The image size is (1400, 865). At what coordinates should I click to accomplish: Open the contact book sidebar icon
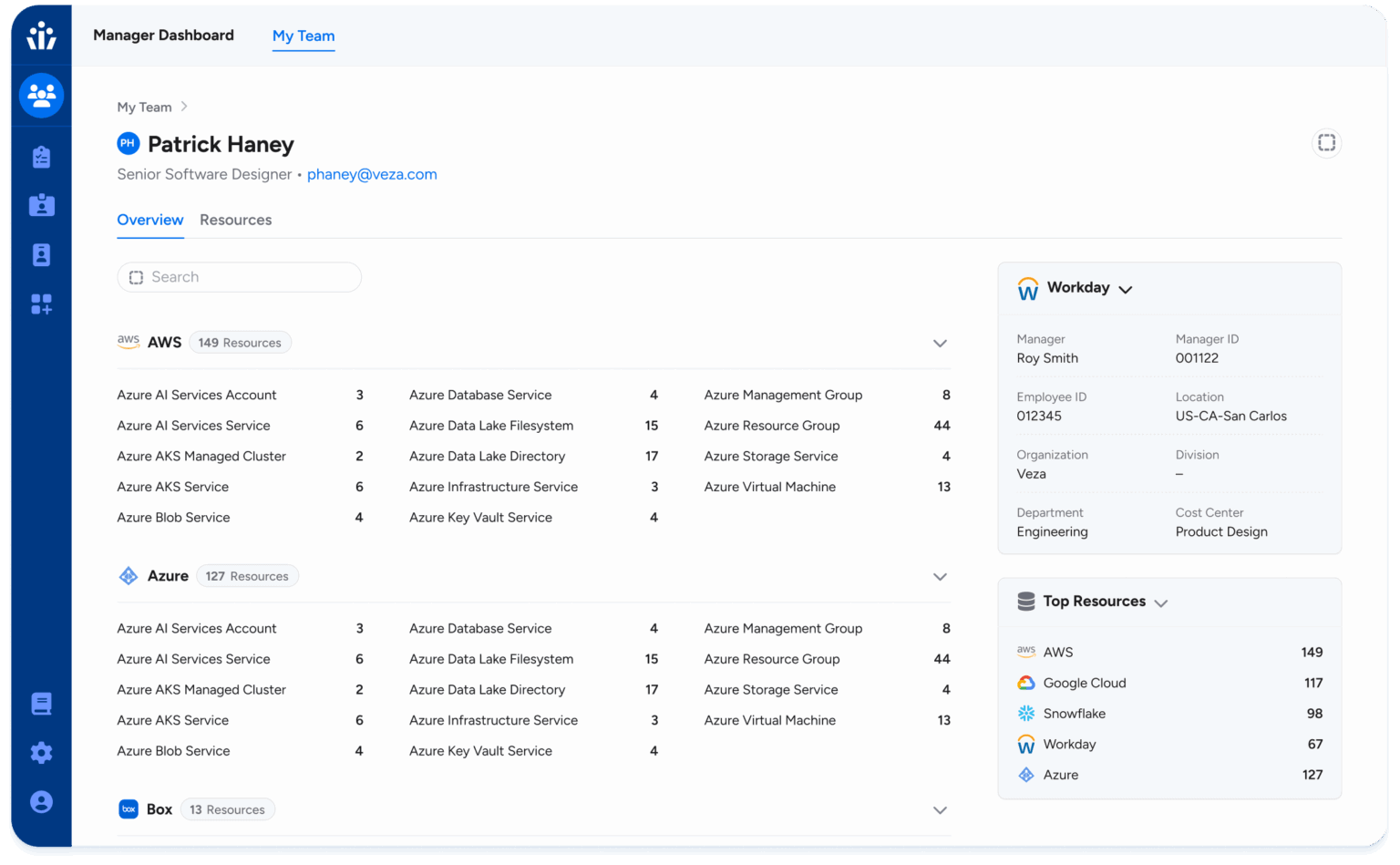point(41,255)
